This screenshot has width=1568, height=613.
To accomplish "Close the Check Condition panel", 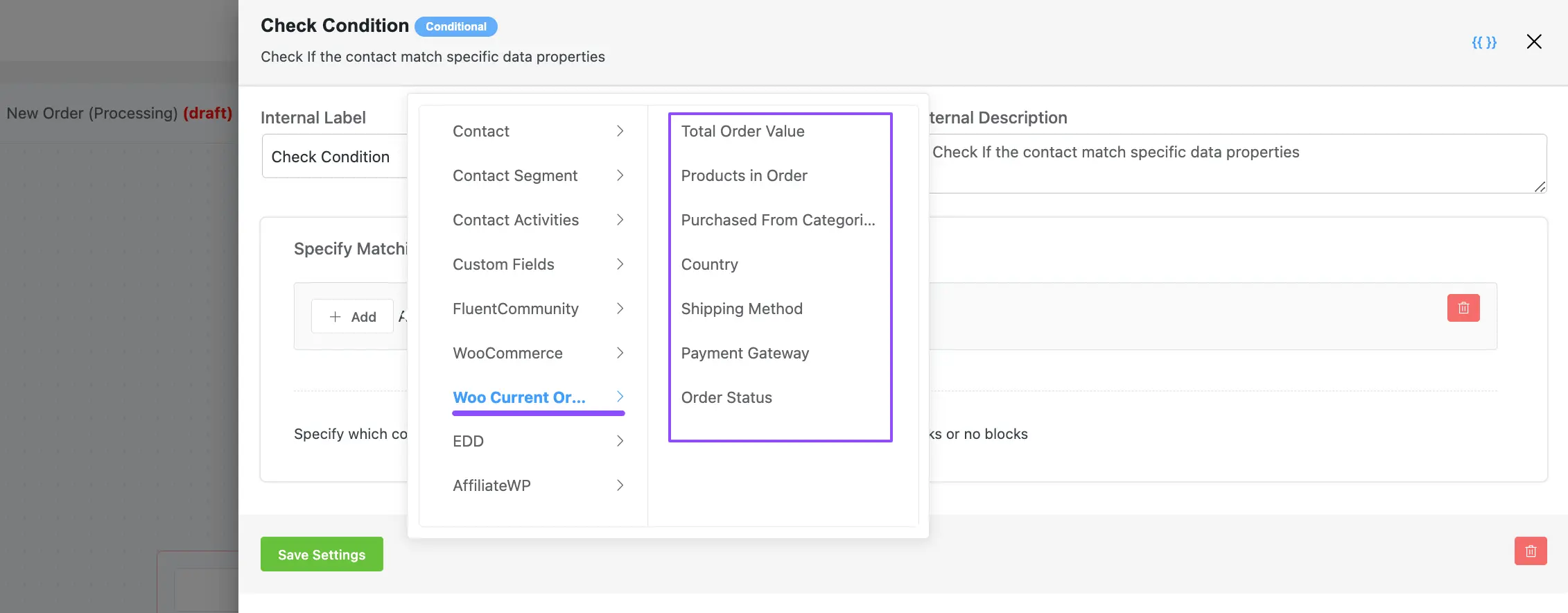I will click(x=1534, y=42).
